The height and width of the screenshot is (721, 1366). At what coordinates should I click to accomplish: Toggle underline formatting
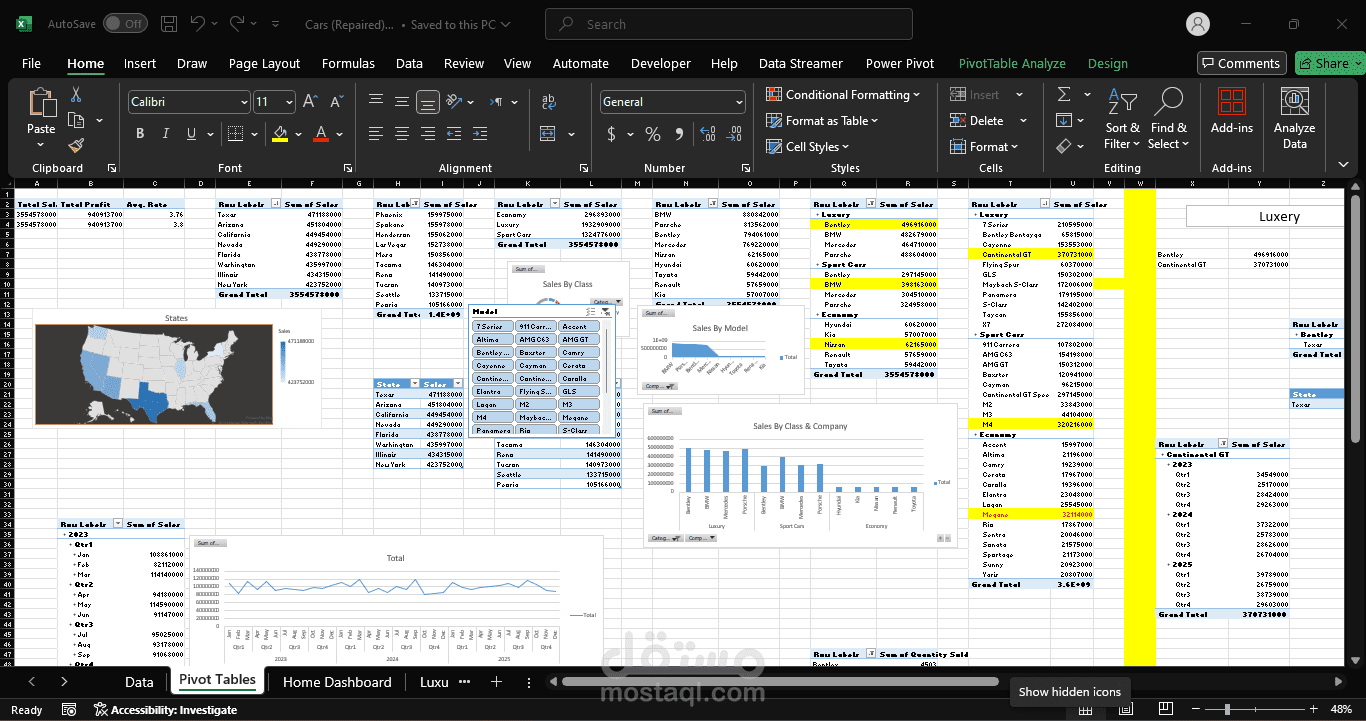pos(191,134)
